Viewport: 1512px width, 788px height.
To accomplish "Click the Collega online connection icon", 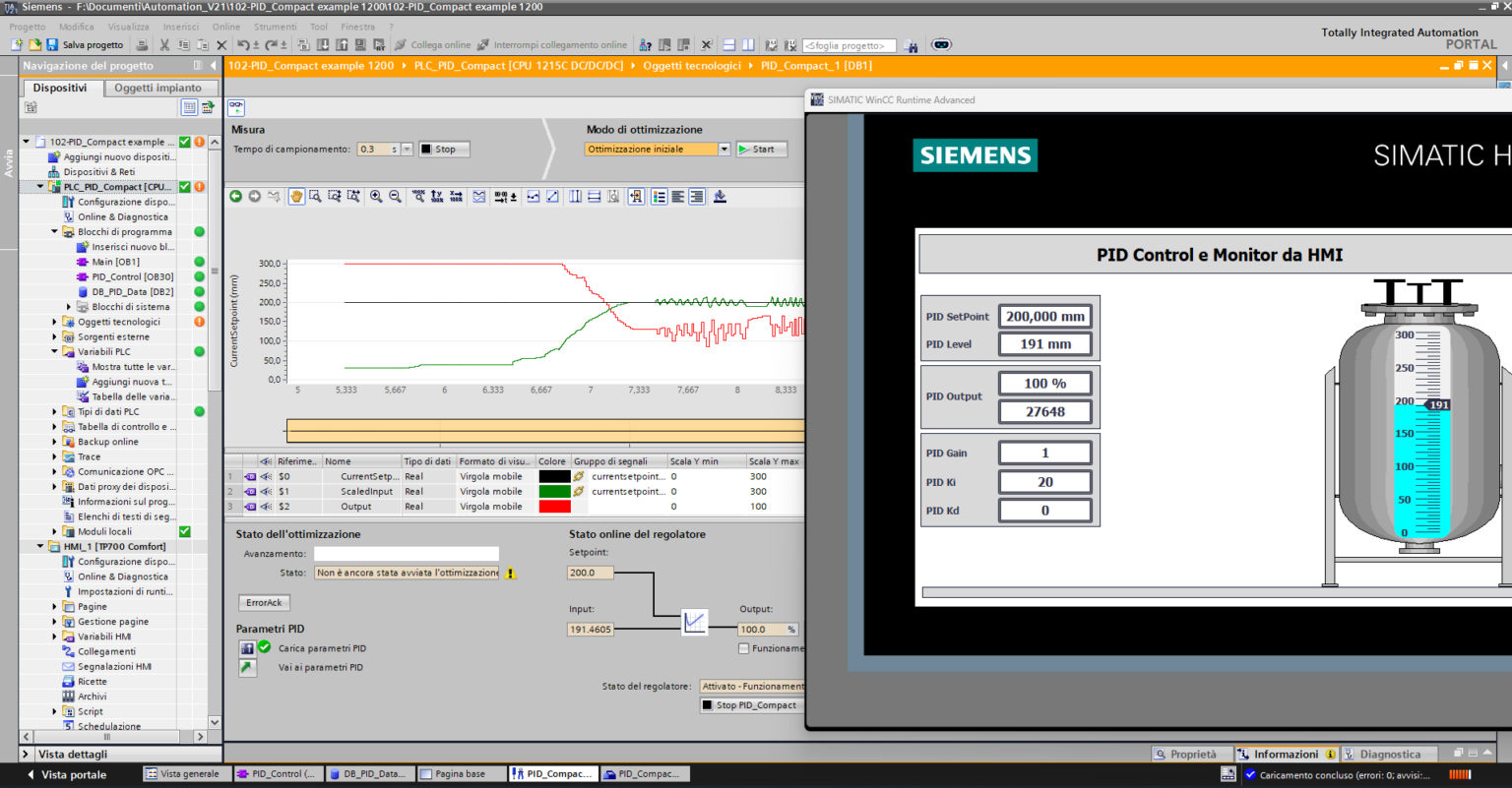I will click(x=401, y=45).
